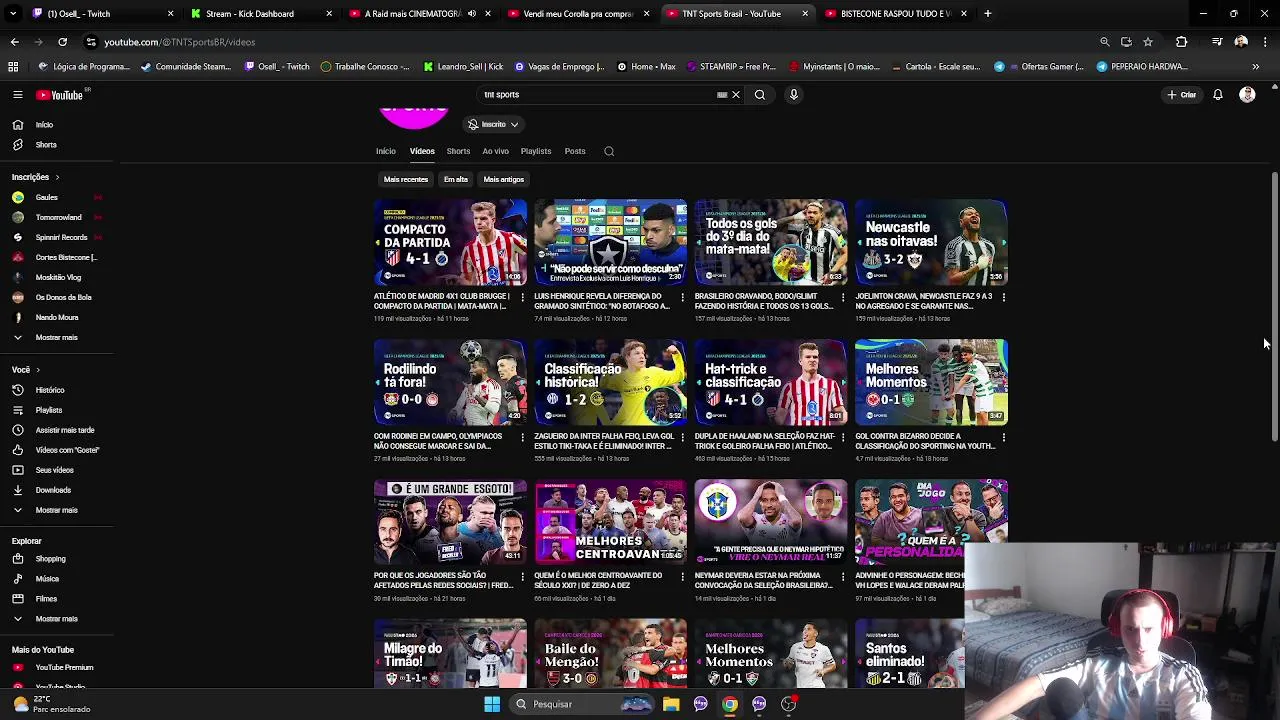The height and width of the screenshot is (720, 1280).
Task: Open Spinnin' Records subscription channel
Action: (x=60, y=237)
